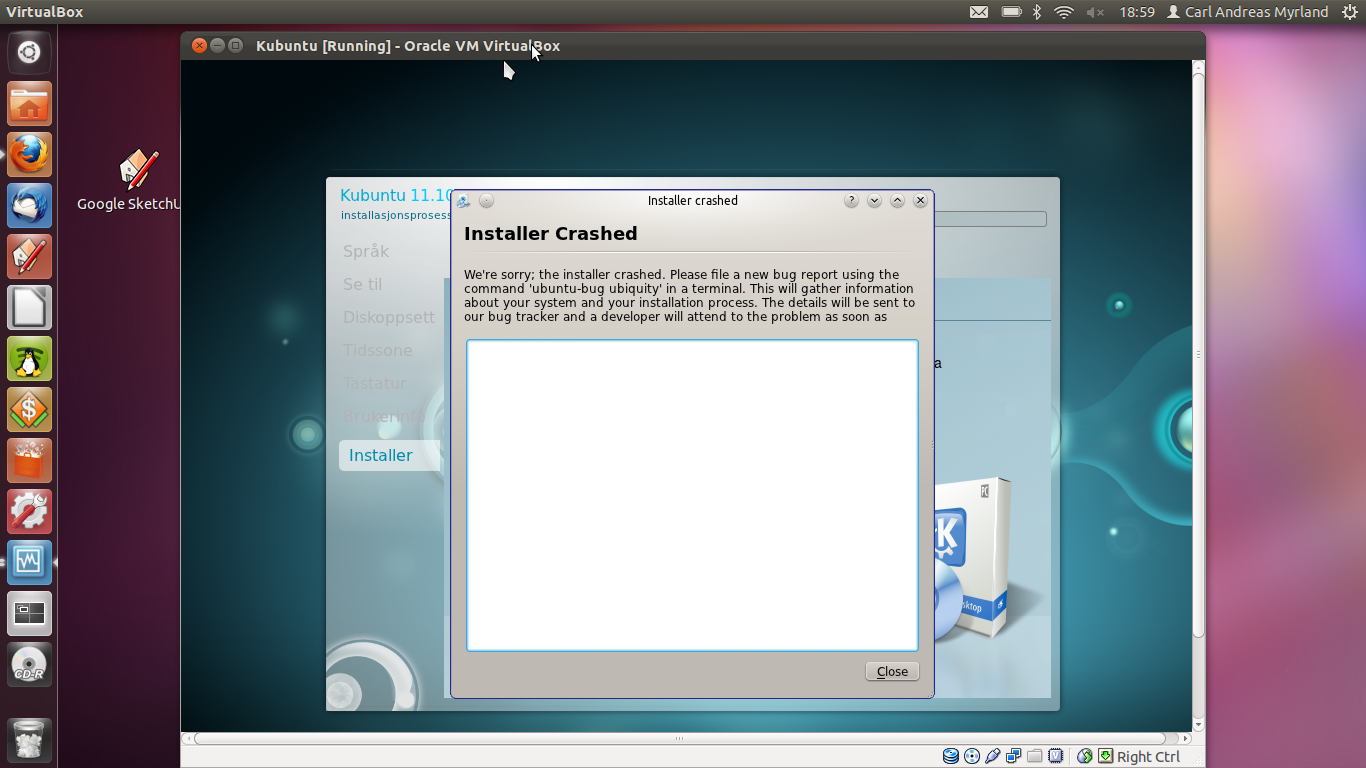Open the 18:59 clock calendar
The height and width of the screenshot is (768, 1366).
(1137, 12)
